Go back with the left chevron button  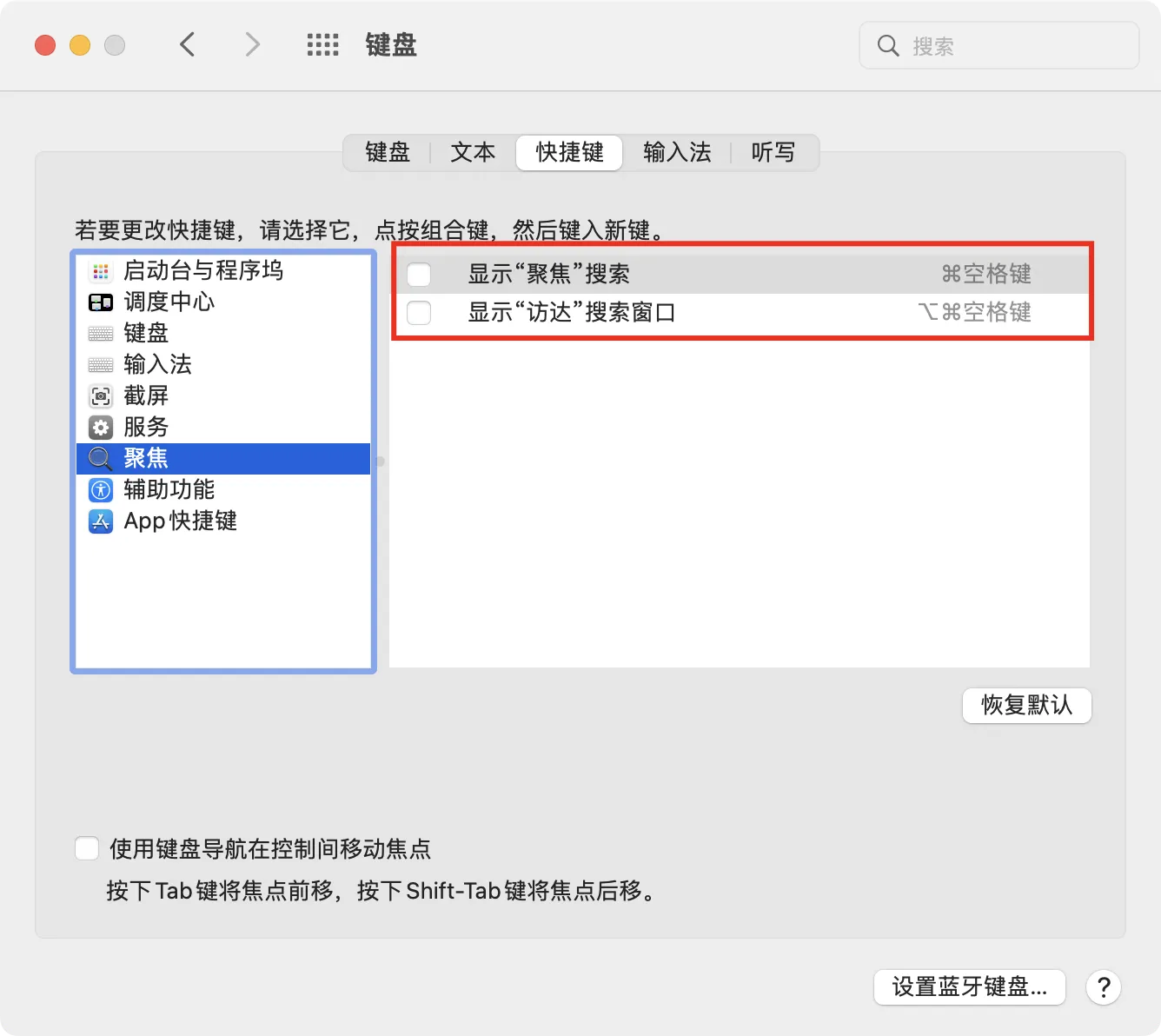pos(188,44)
